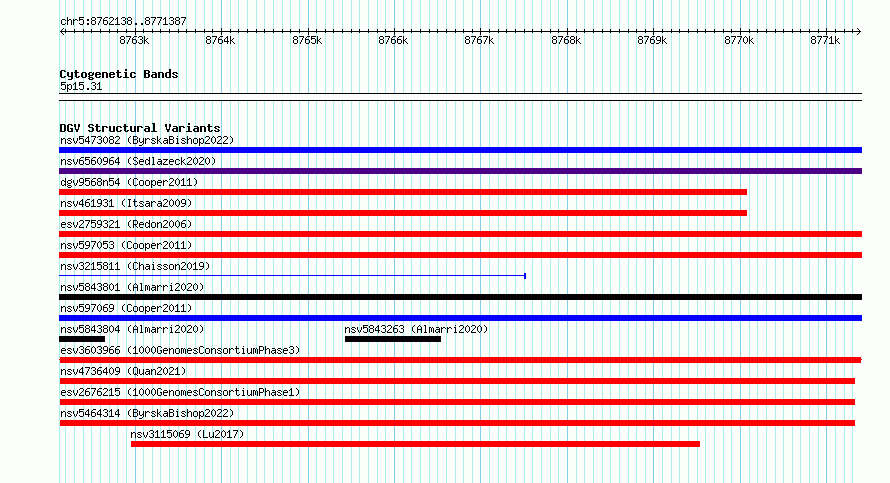The width and height of the screenshot is (890, 483).
Task: Select the black nsv5843263 variant bar
Action: click(393, 339)
